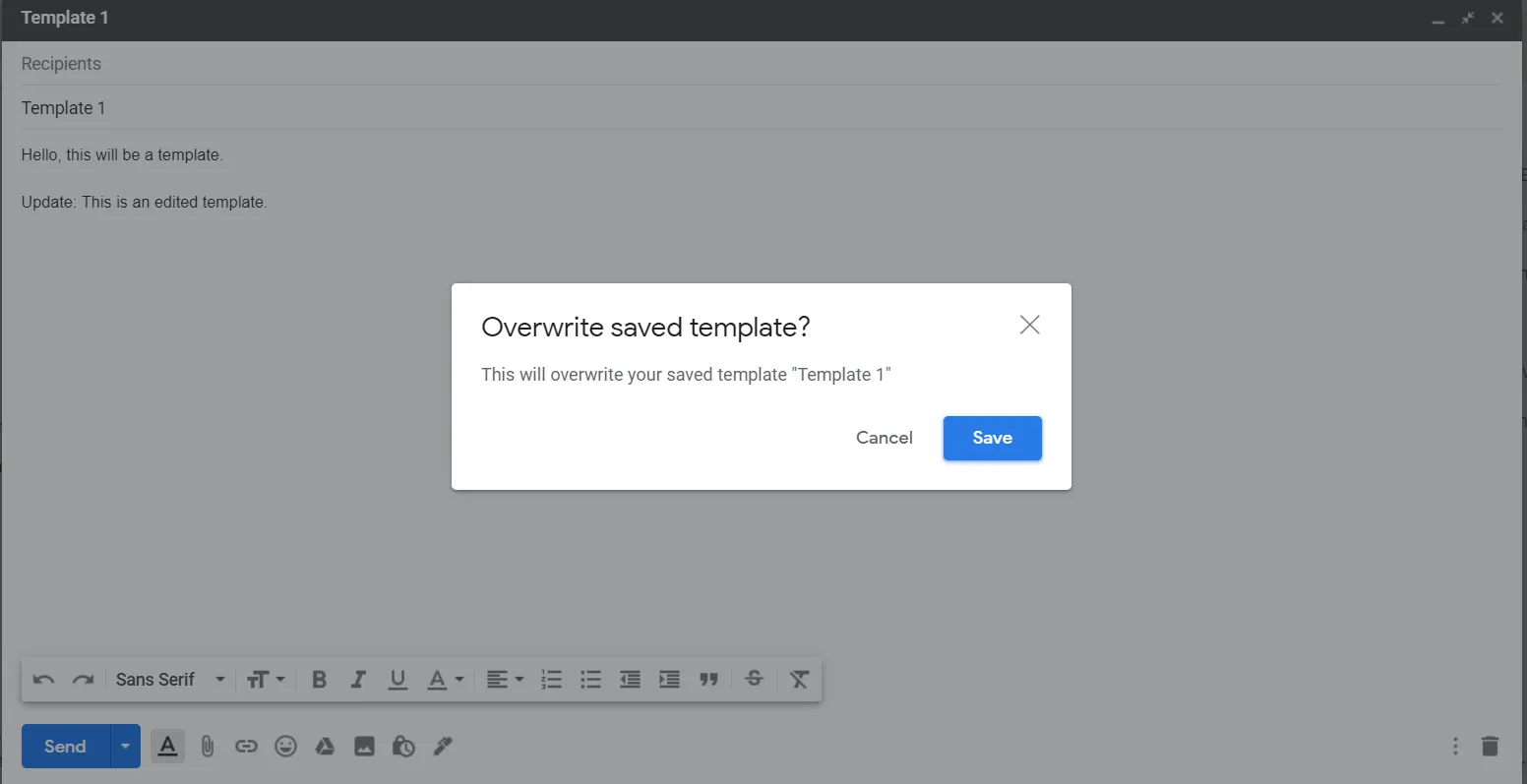Image resolution: width=1527 pixels, height=784 pixels.
Task: Insert files using Google Drive icon
Action: pos(325,747)
